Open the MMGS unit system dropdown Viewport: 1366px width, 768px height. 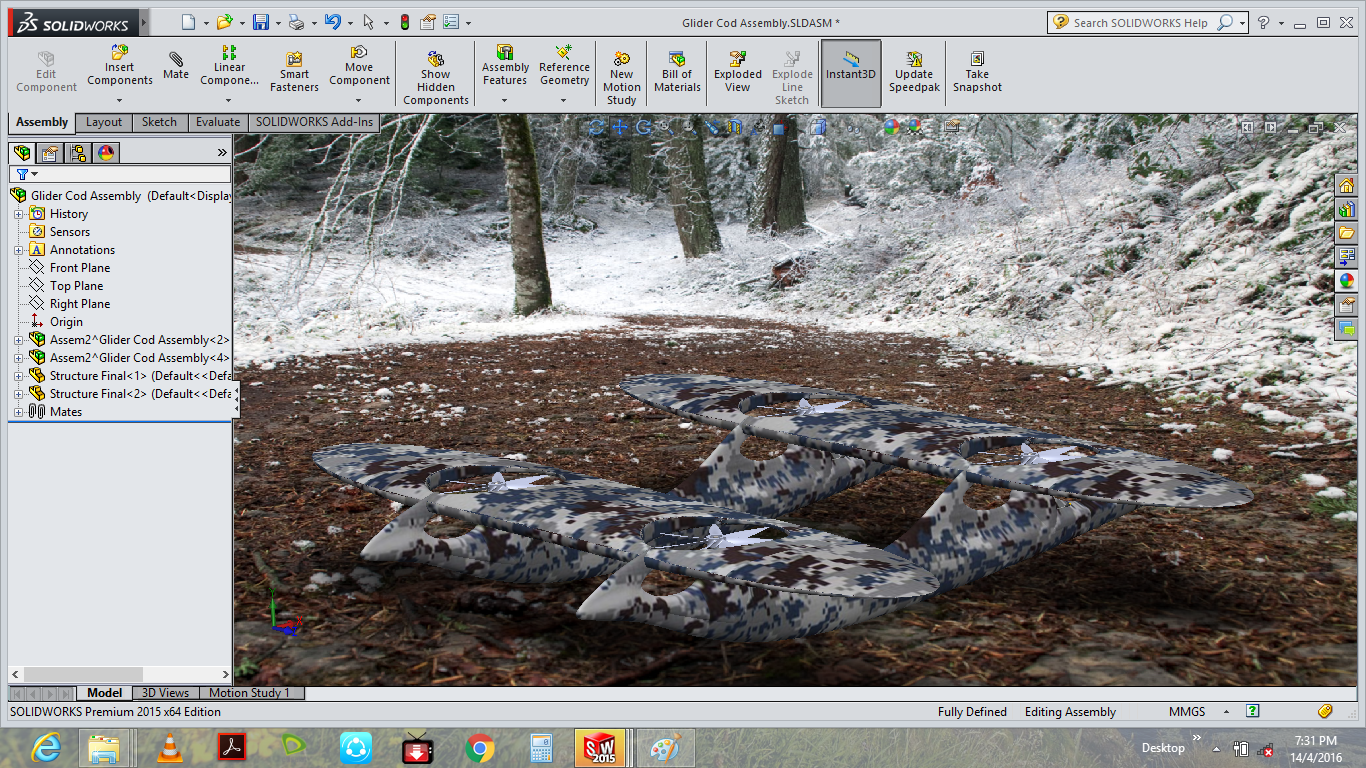click(1227, 712)
